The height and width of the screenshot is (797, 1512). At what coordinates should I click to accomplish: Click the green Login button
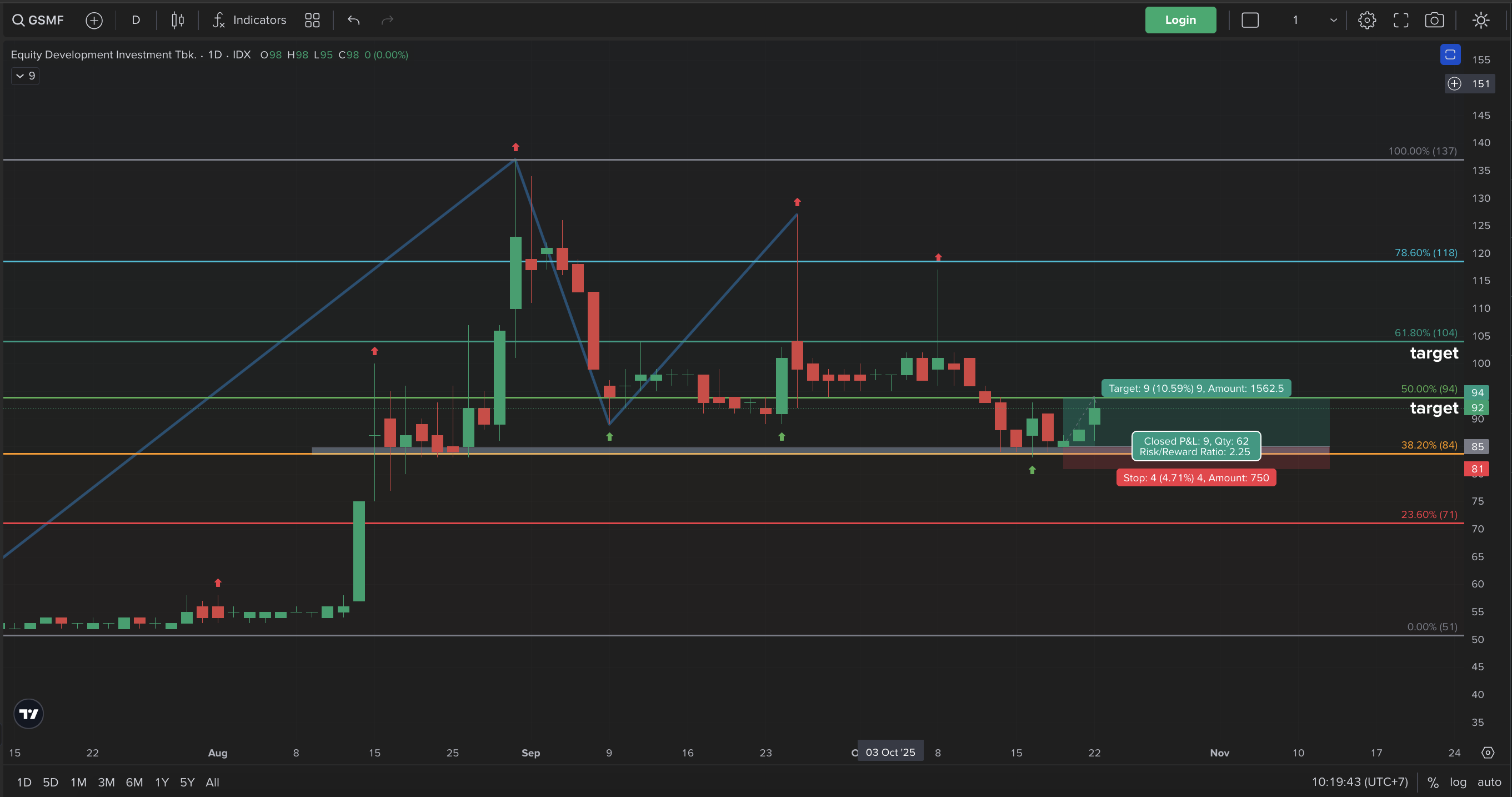pos(1180,21)
